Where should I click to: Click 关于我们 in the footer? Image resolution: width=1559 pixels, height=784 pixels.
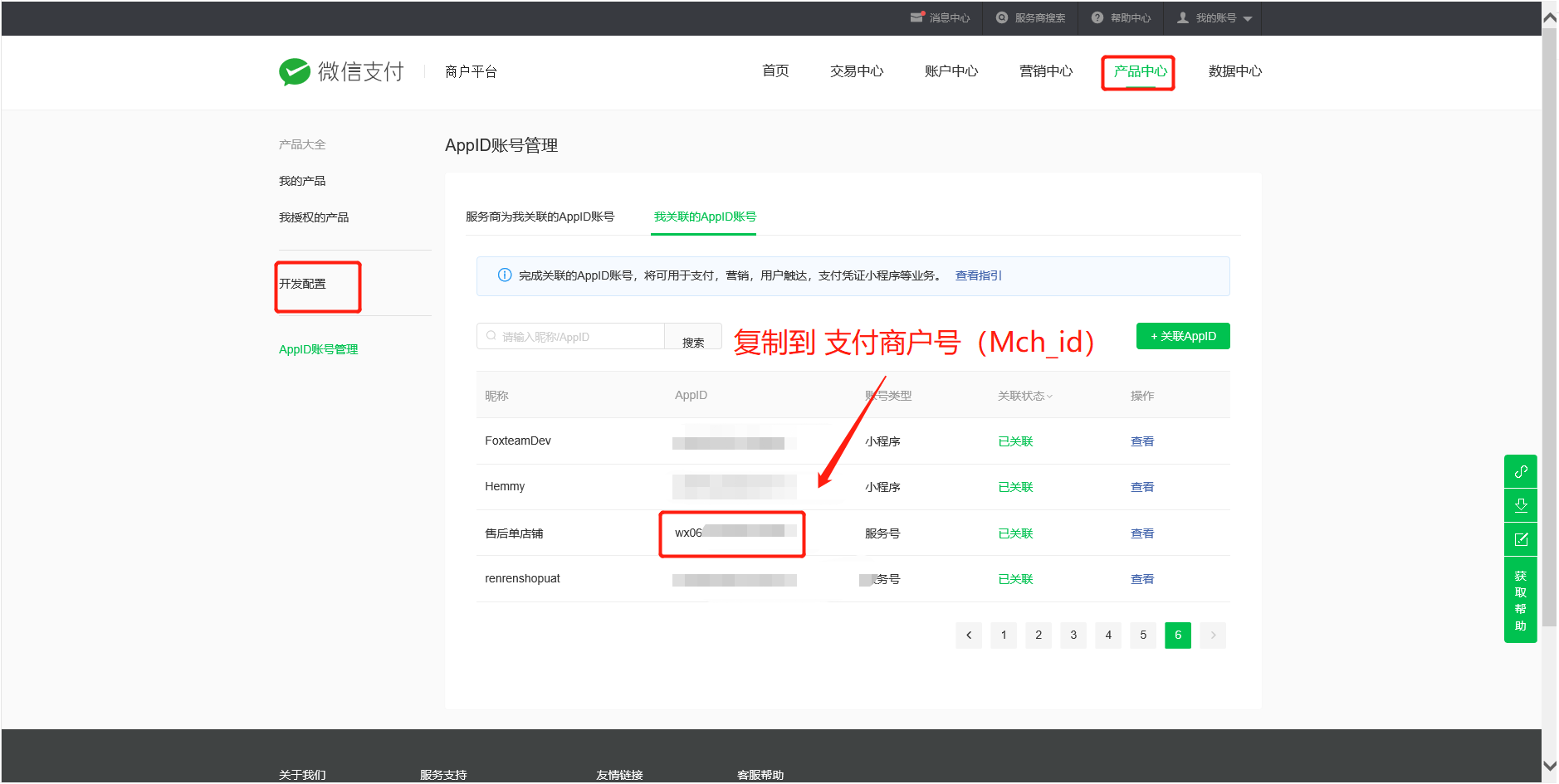coord(302,775)
